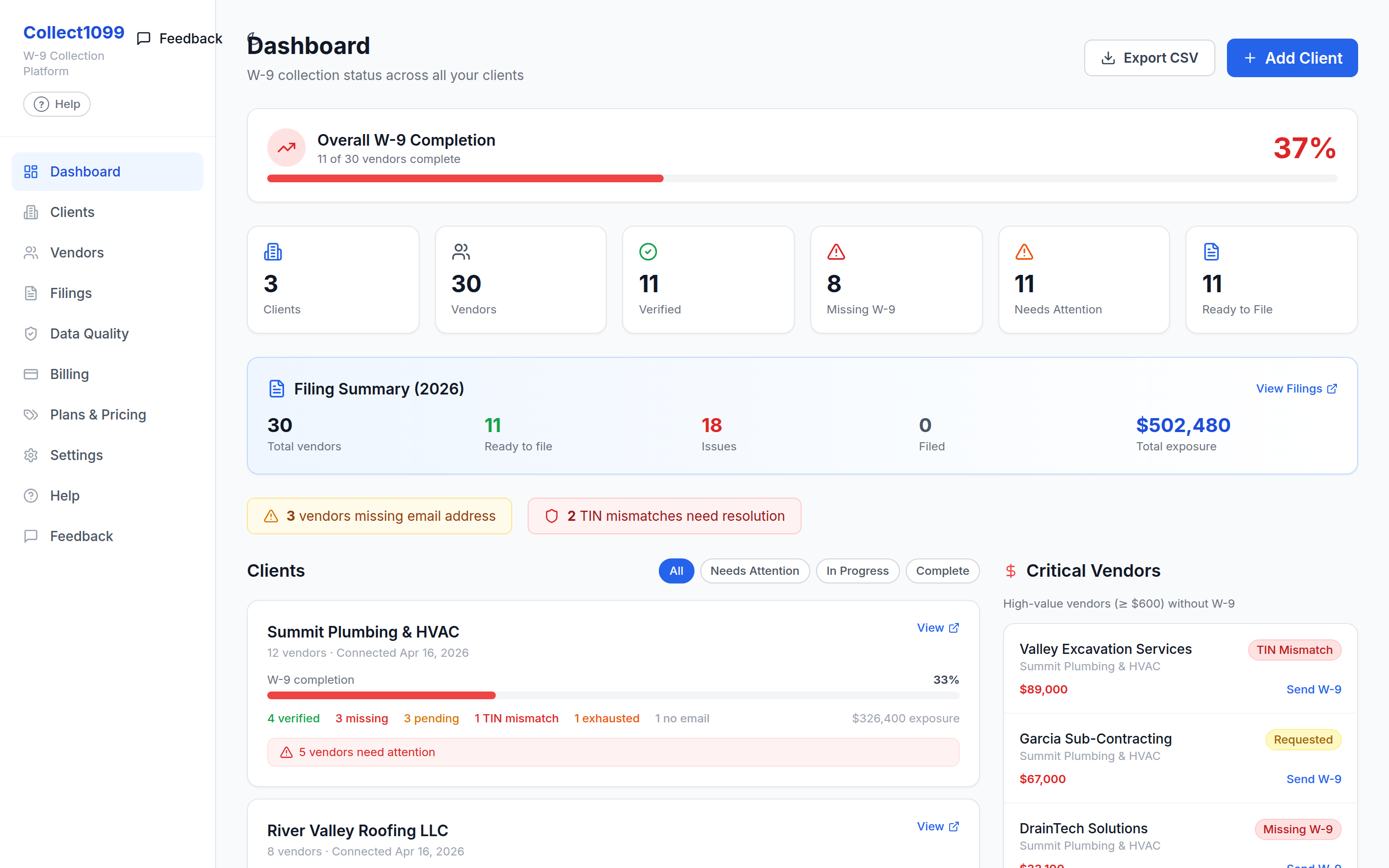
Task: Go to the Billing page
Action: click(108, 374)
